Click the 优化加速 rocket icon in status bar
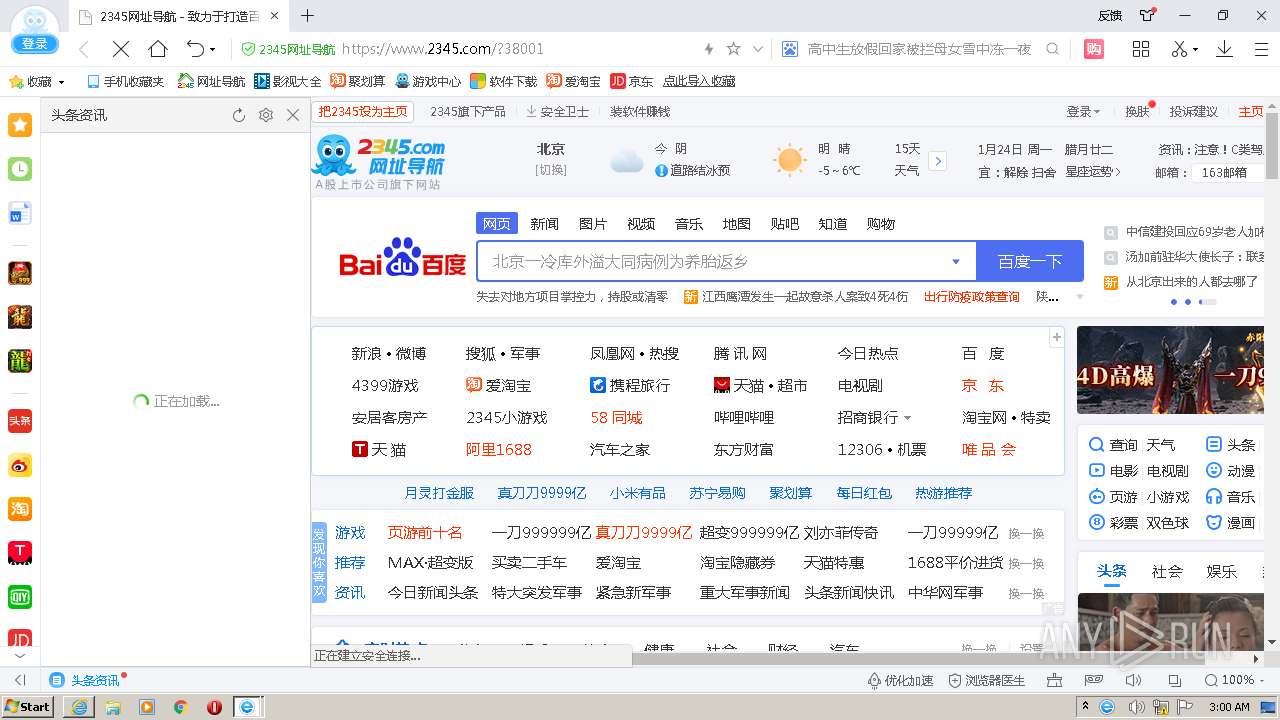Screen dimensions: 1280x720 click(x=899, y=680)
